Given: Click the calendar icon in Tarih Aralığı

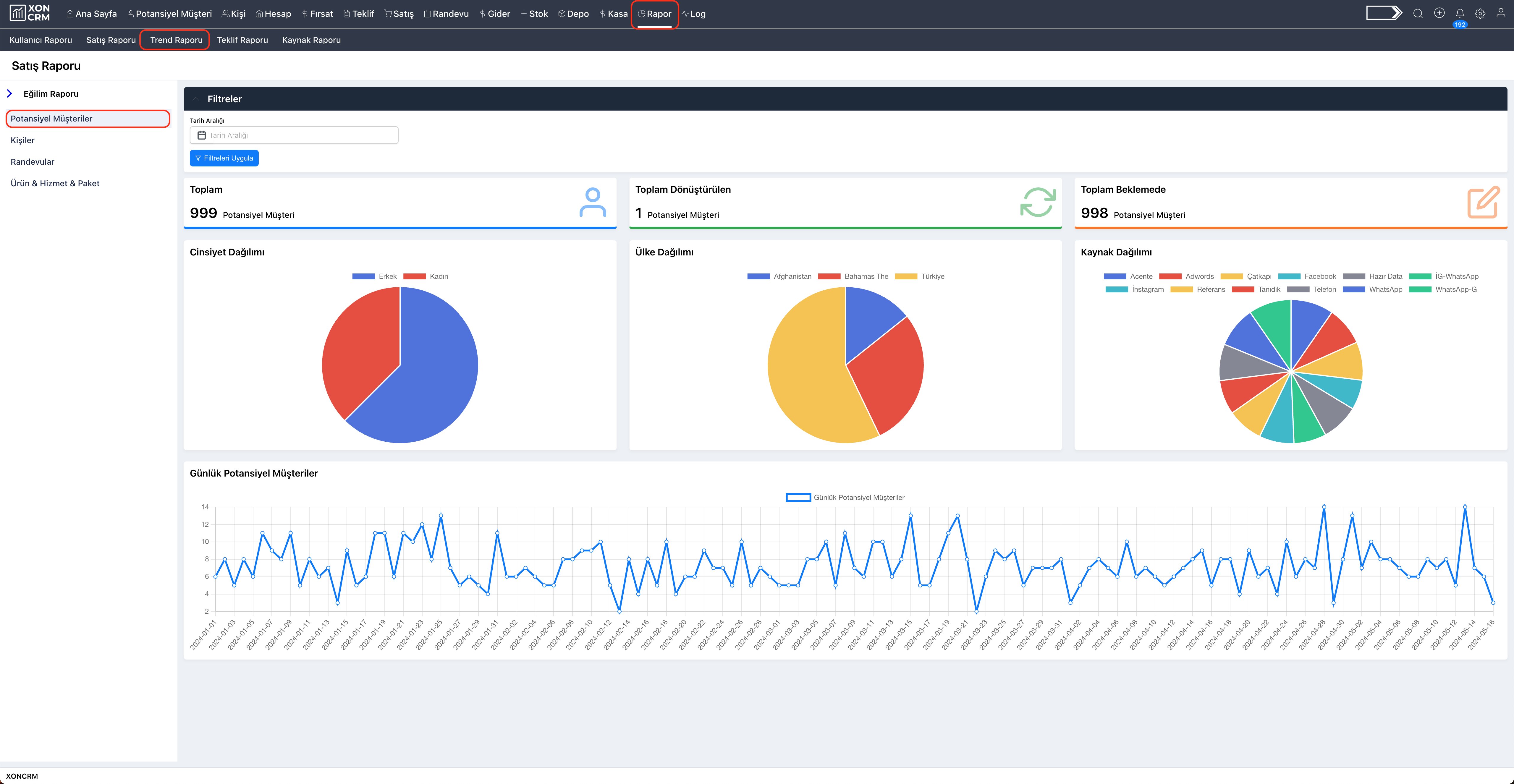Looking at the screenshot, I should [202, 135].
